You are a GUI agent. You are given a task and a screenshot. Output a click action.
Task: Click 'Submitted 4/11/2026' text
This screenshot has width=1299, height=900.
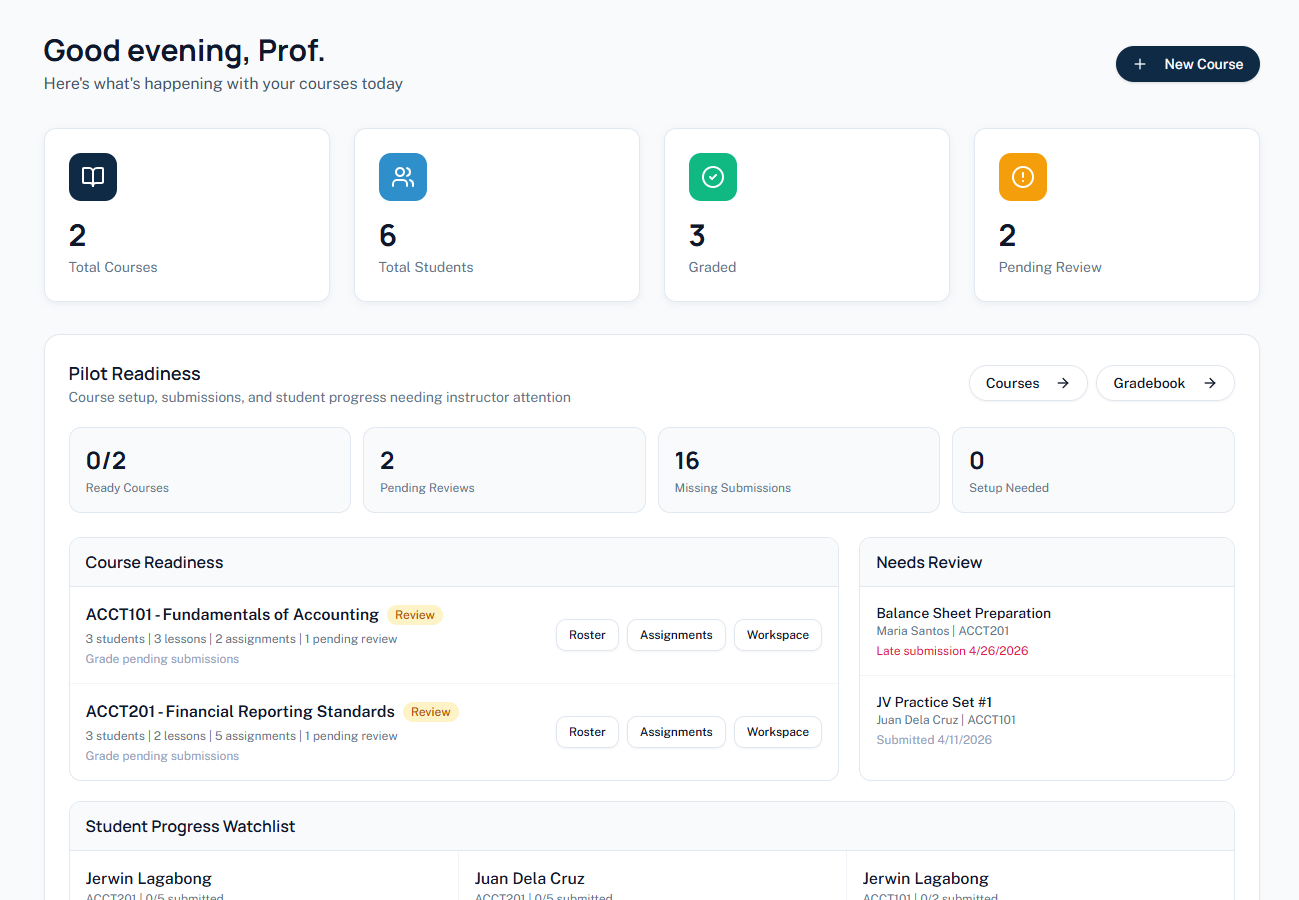pos(934,740)
